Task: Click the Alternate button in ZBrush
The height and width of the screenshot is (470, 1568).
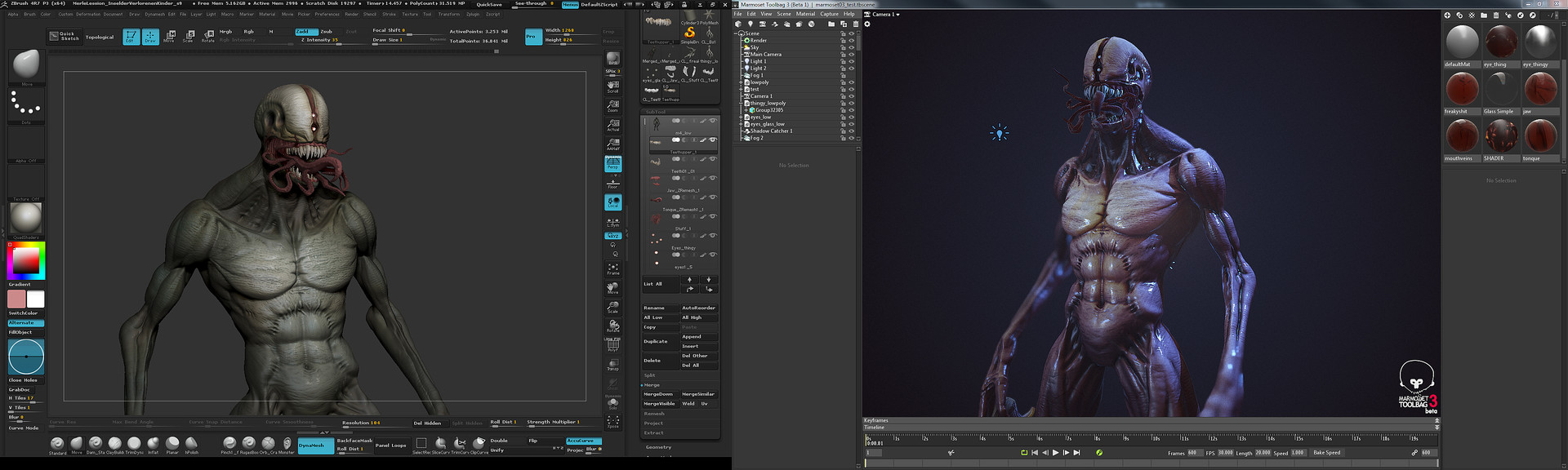Action: (25, 323)
